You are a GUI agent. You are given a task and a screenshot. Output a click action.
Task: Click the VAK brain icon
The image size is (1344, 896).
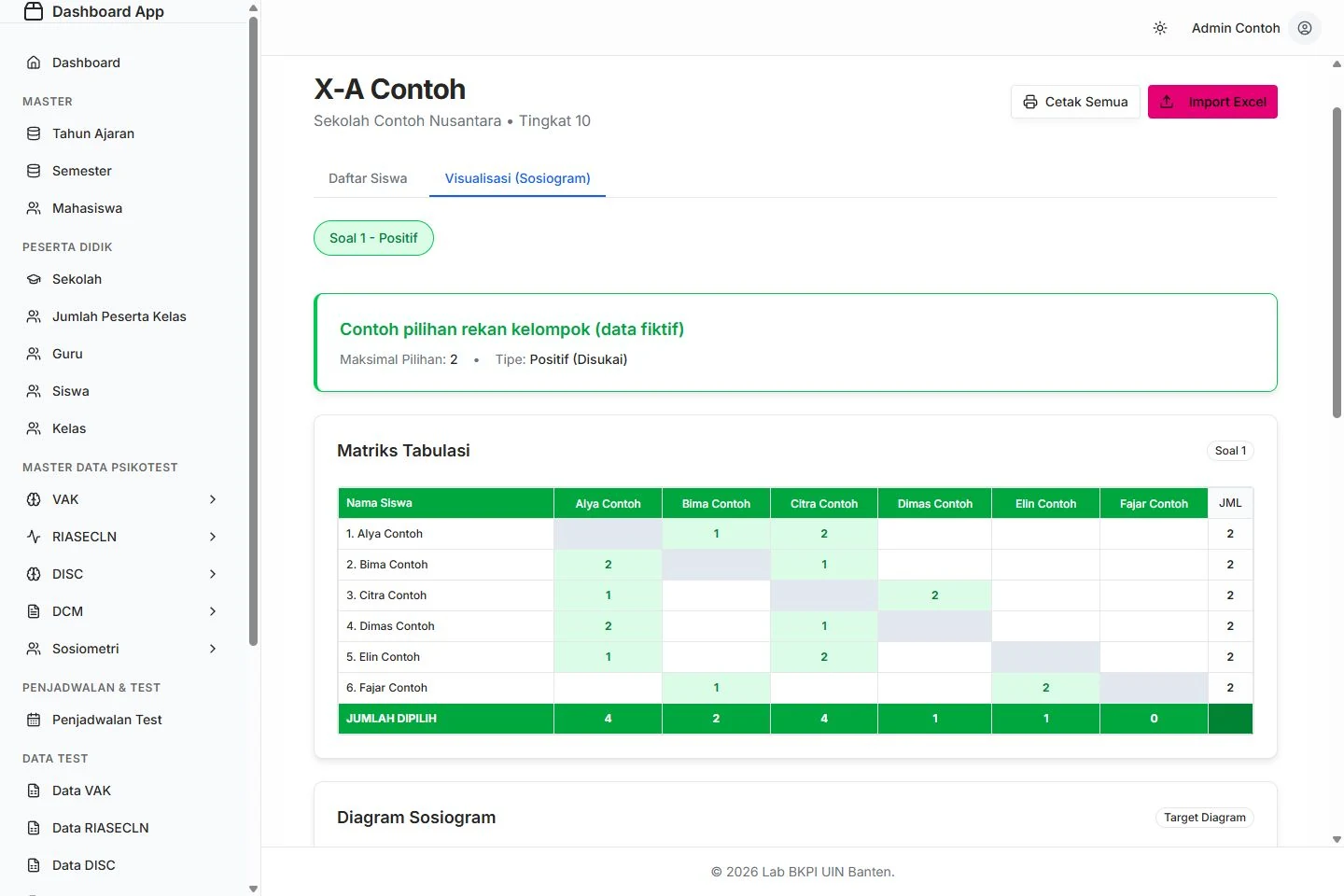pos(34,499)
